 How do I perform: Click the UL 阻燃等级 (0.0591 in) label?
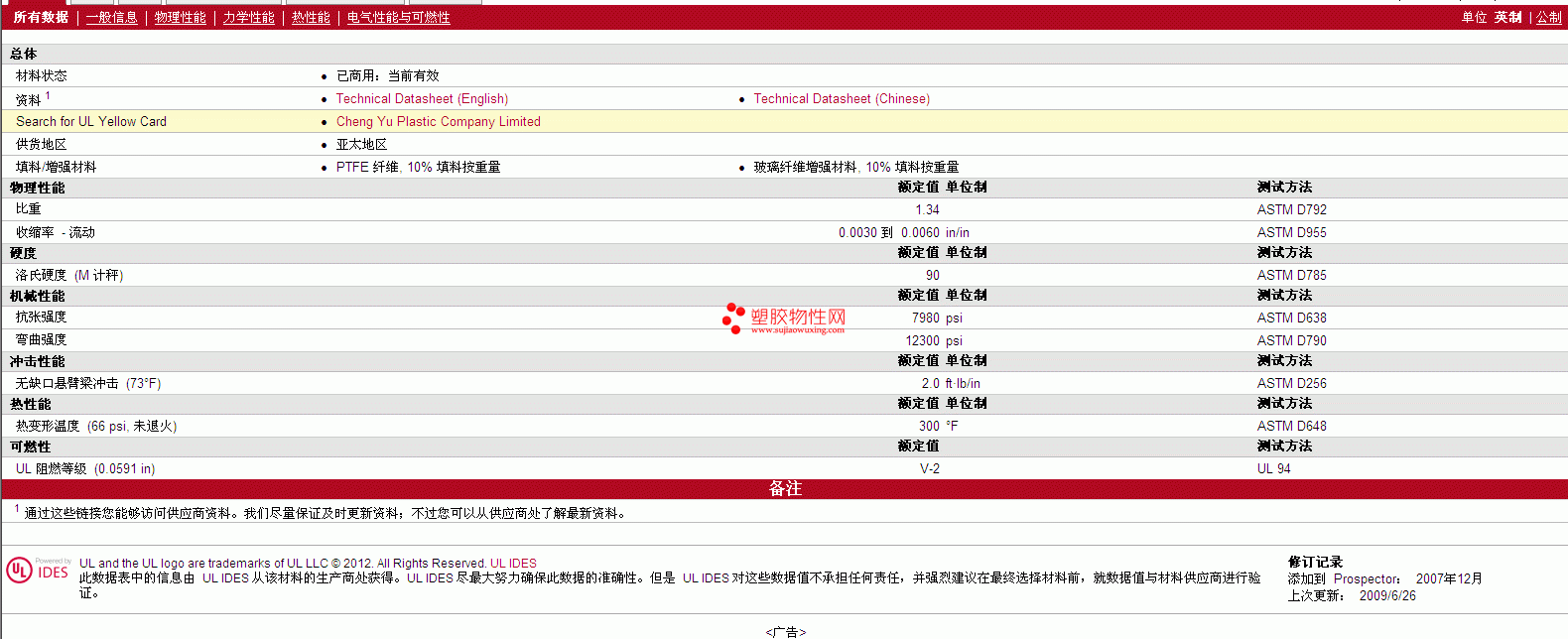85,468
